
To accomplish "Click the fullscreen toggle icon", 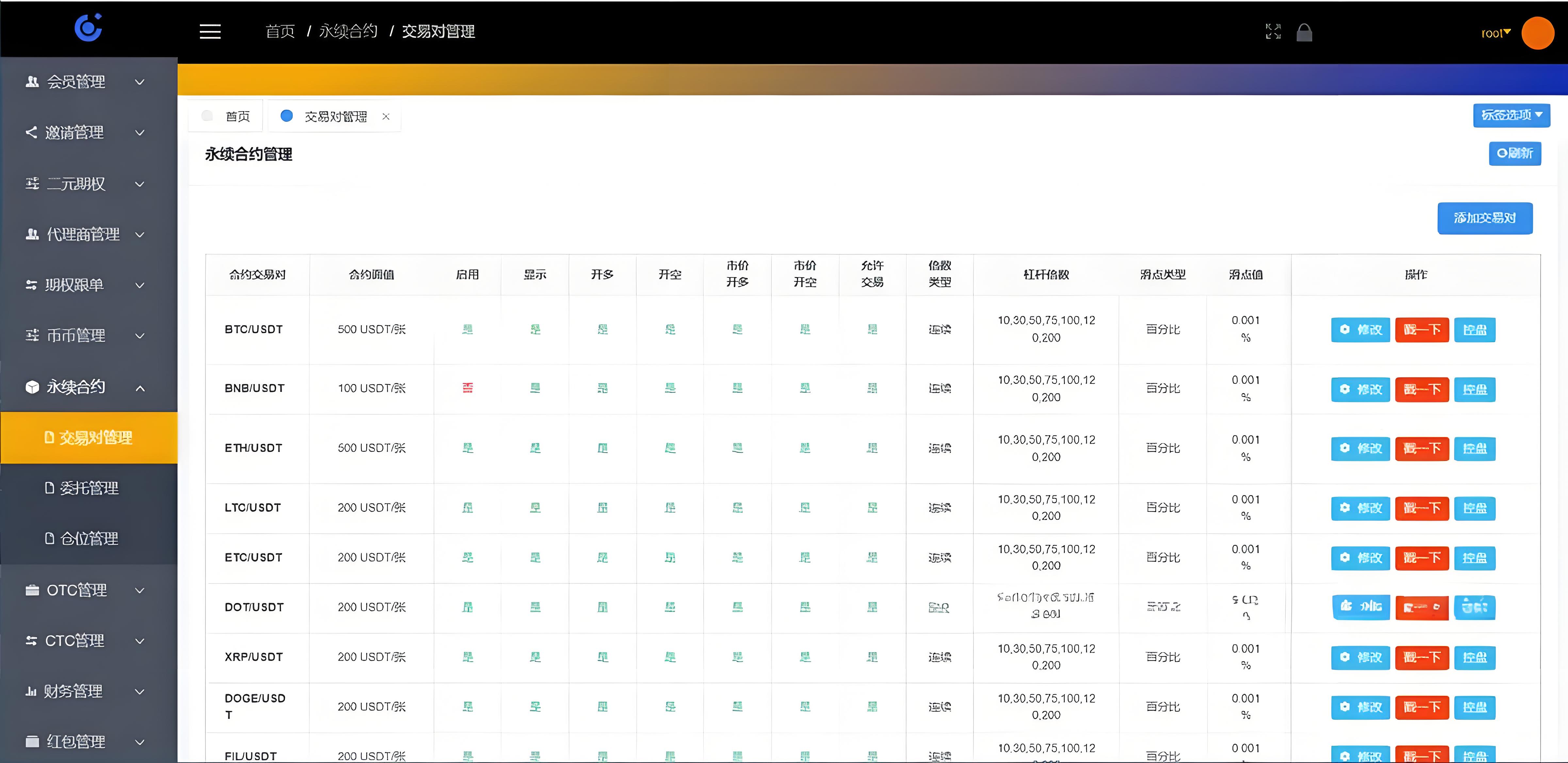I will (x=1273, y=32).
